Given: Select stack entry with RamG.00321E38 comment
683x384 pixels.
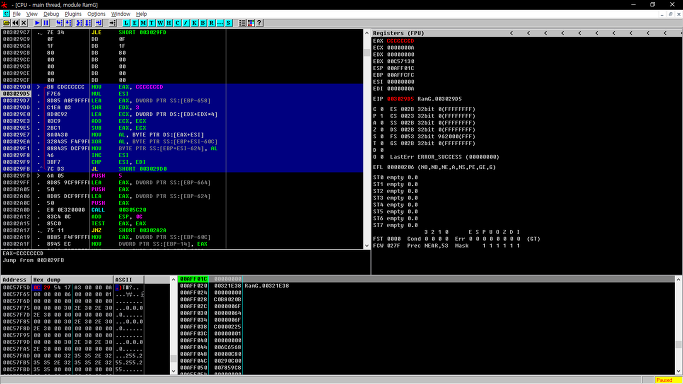Looking at the screenshot, I should [x=427, y=286].
